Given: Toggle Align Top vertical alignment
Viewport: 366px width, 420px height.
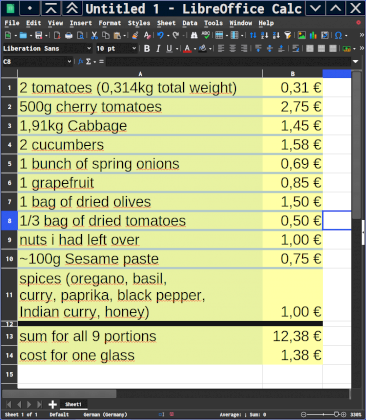Looking at the screenshot, I should tap(258, 49).
